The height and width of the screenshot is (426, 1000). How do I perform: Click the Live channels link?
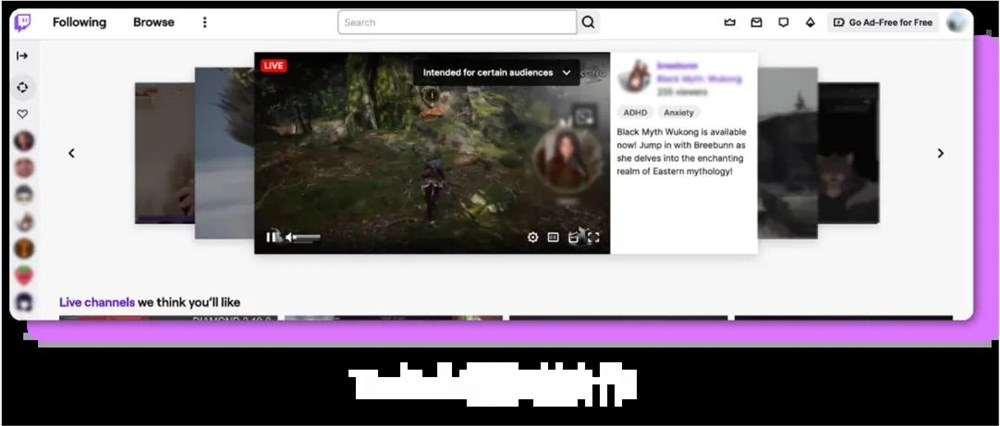coord(97,302)
